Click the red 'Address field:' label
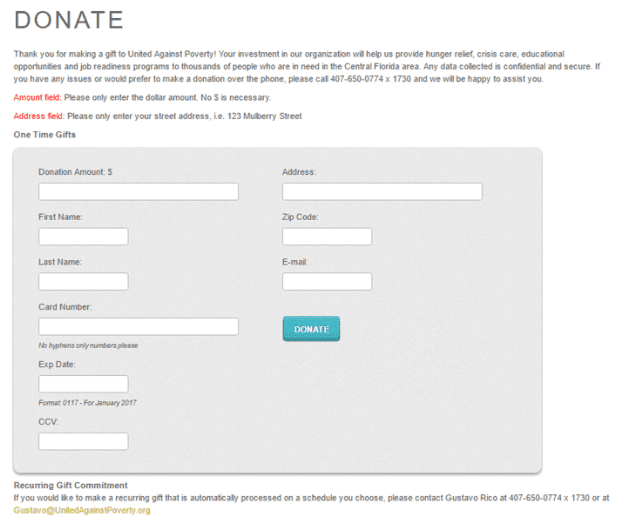The width and height of the screenshot is (623, 524). [x=39, y=116]
